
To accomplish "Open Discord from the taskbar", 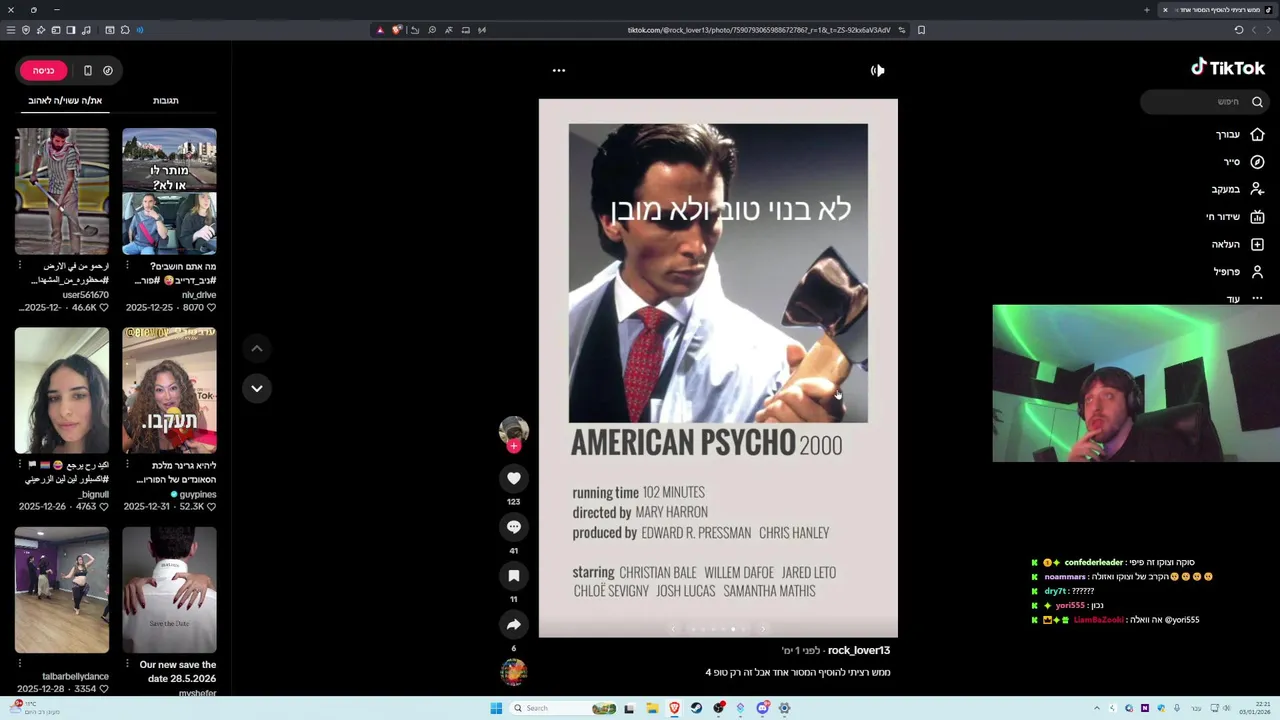I will click(762, 708).
